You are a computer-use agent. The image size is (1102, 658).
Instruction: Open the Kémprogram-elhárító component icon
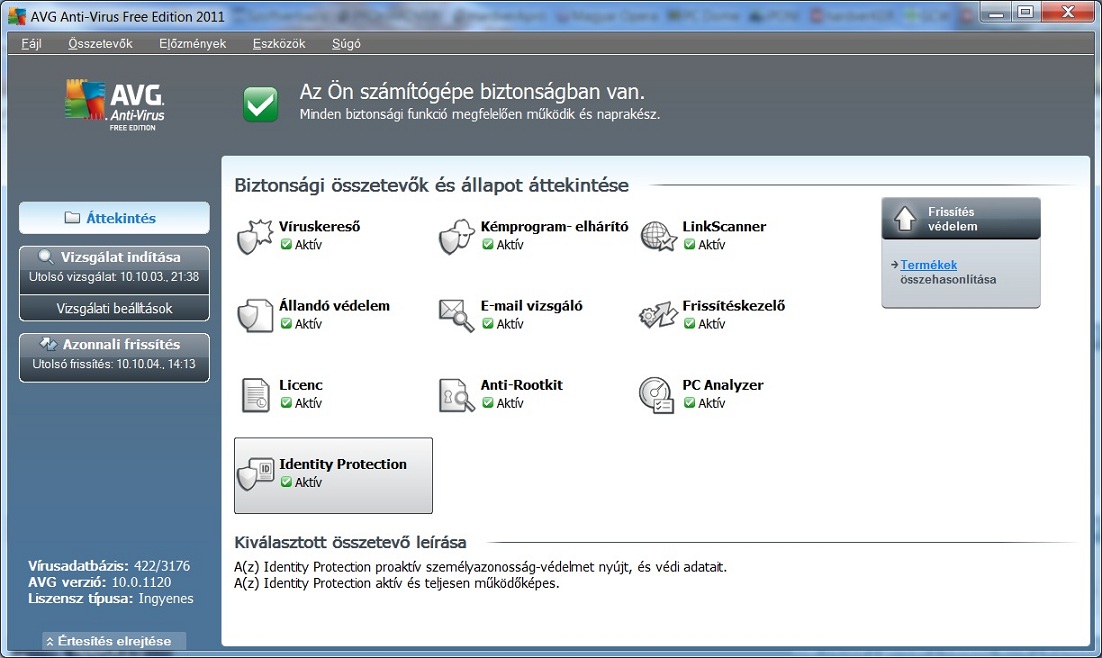pos(456,237)
